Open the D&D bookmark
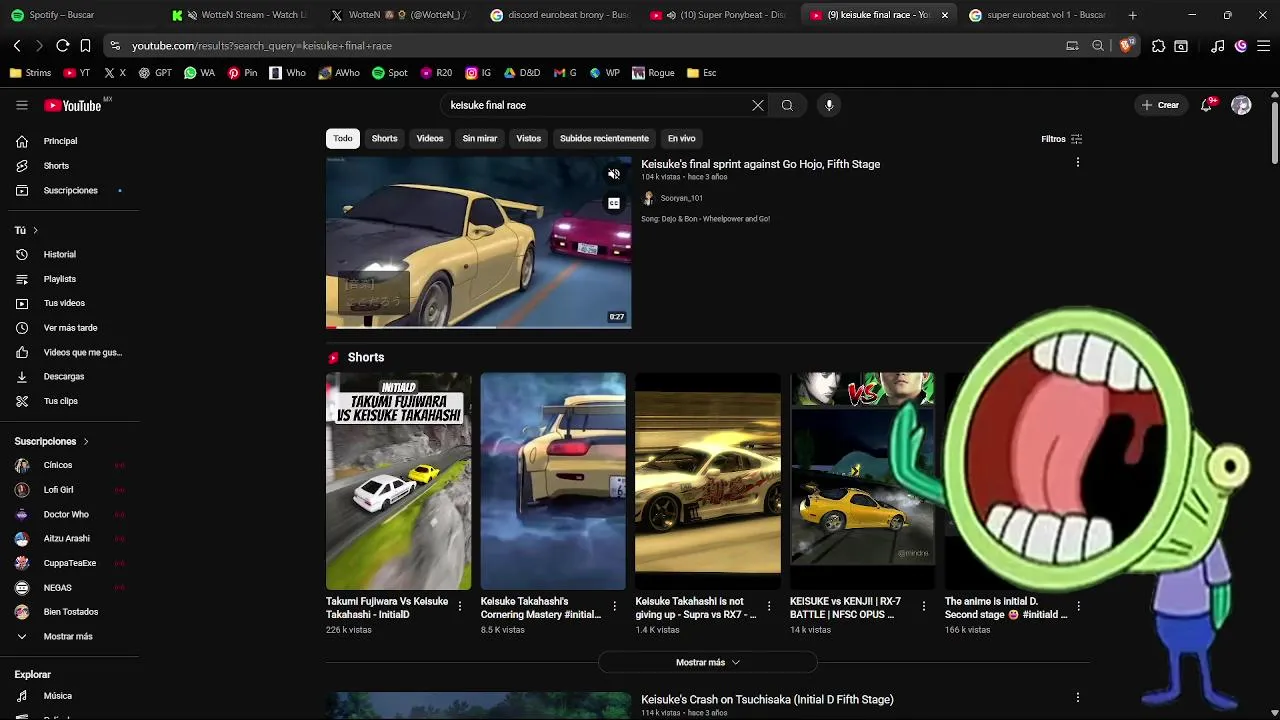Viewport: 1280px width, 720px height. [x=522, y=73]
